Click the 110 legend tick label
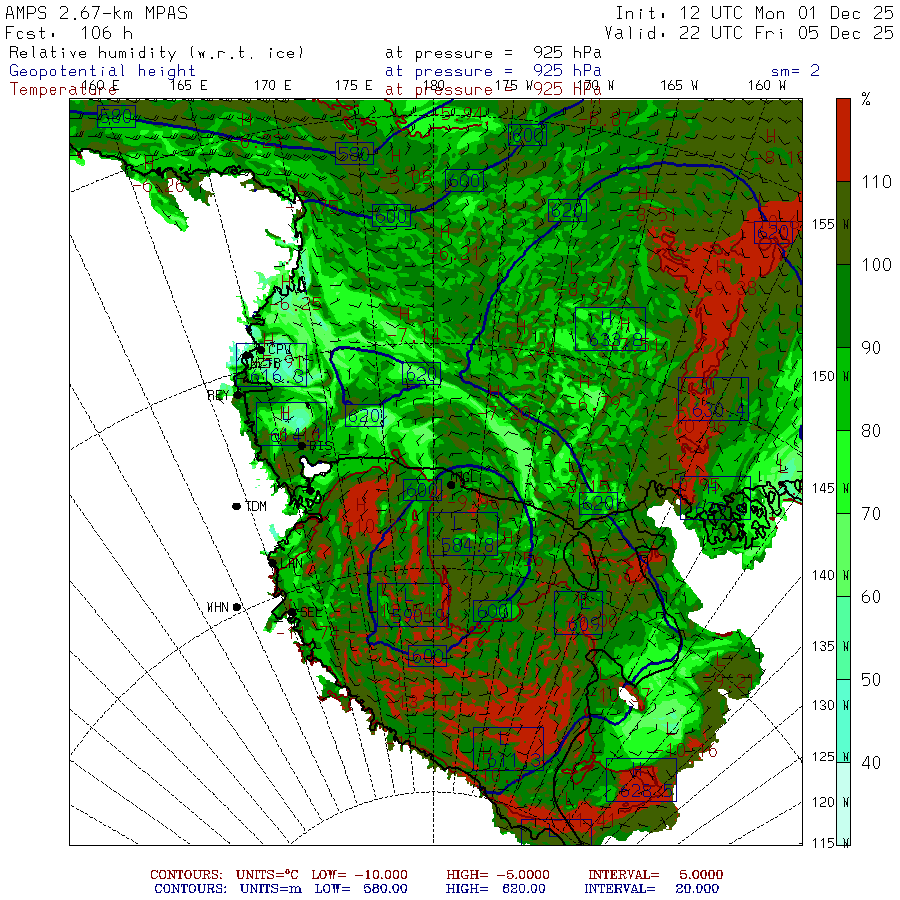900x900 pixels. coord(876,182)
